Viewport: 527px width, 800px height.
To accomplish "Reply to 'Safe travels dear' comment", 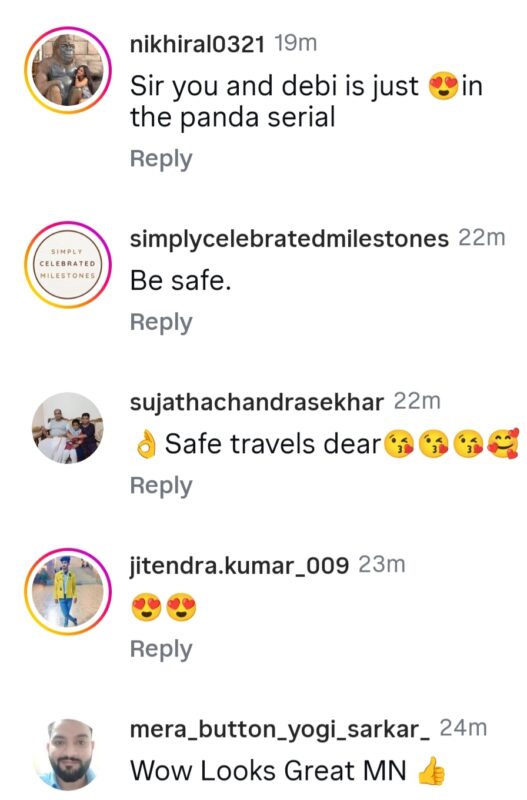I will point(161,486).
